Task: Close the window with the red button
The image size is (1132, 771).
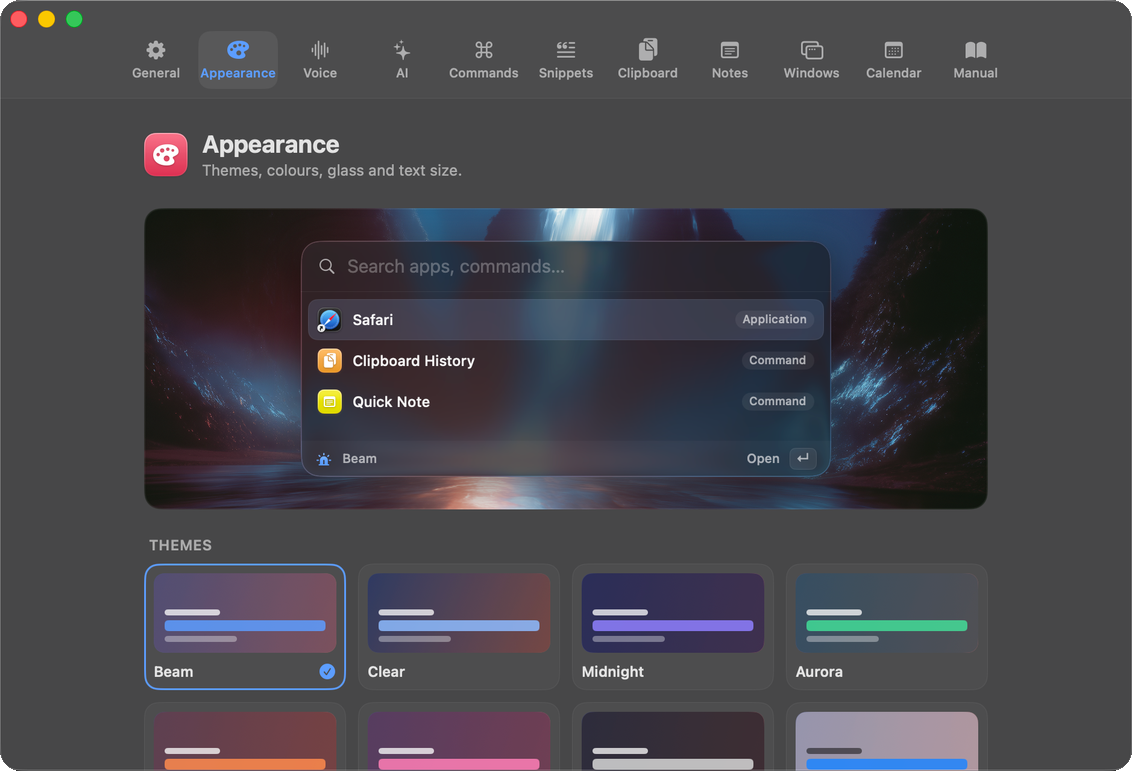Action: [x=19, y=19]
